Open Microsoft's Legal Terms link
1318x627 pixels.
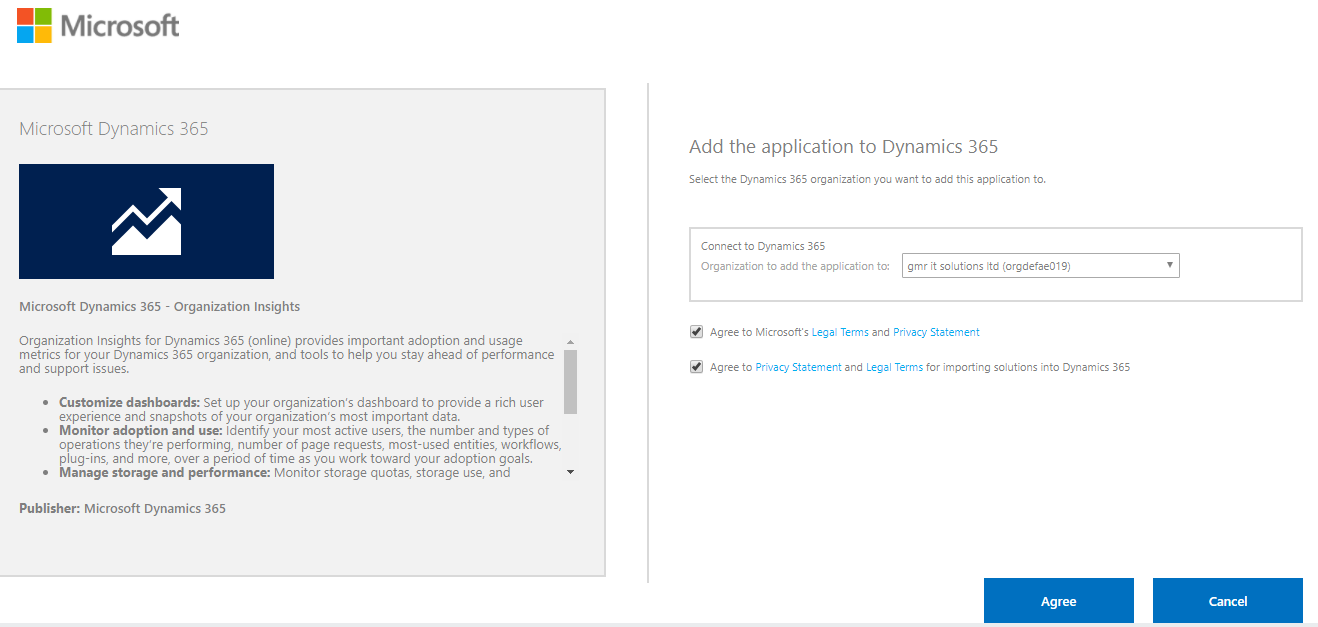click(x=840, y=332)
